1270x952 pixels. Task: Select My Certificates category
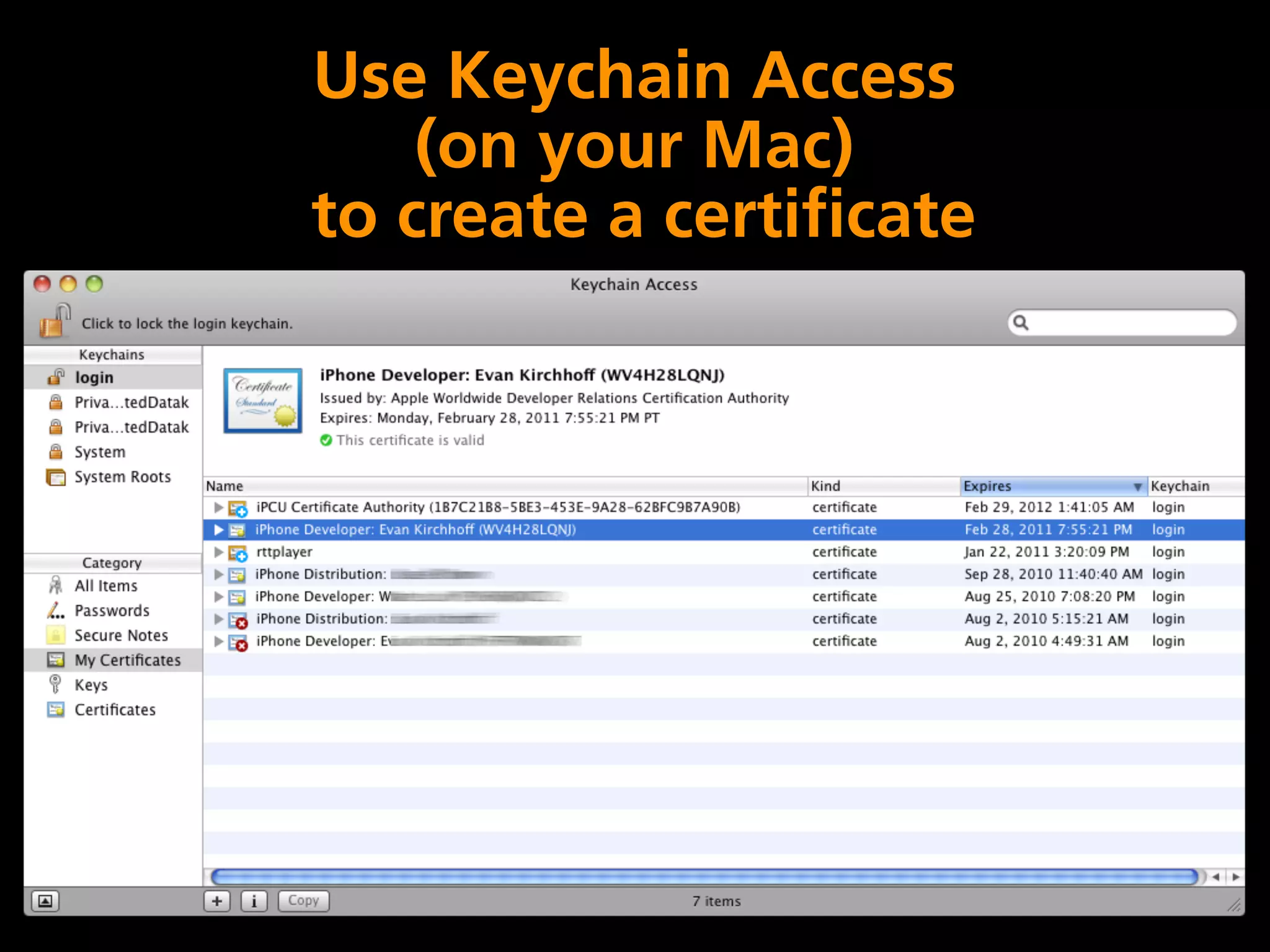pyautogui.click(x=113, y=660)
